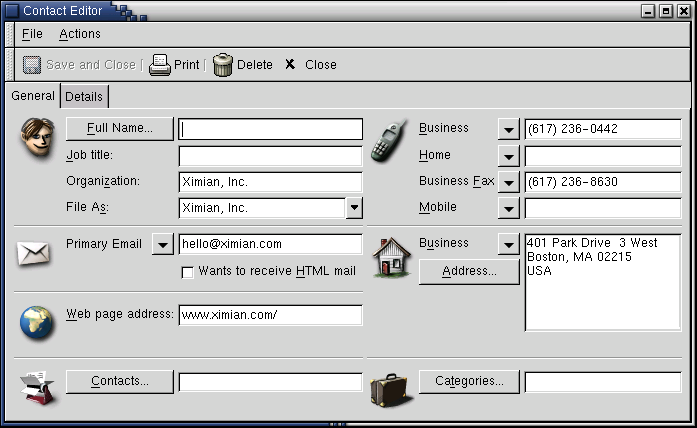The width and height of the screenshot is (697, 428).
Task: Click the Print printer icon in toolbar
Action: [160, 64]
